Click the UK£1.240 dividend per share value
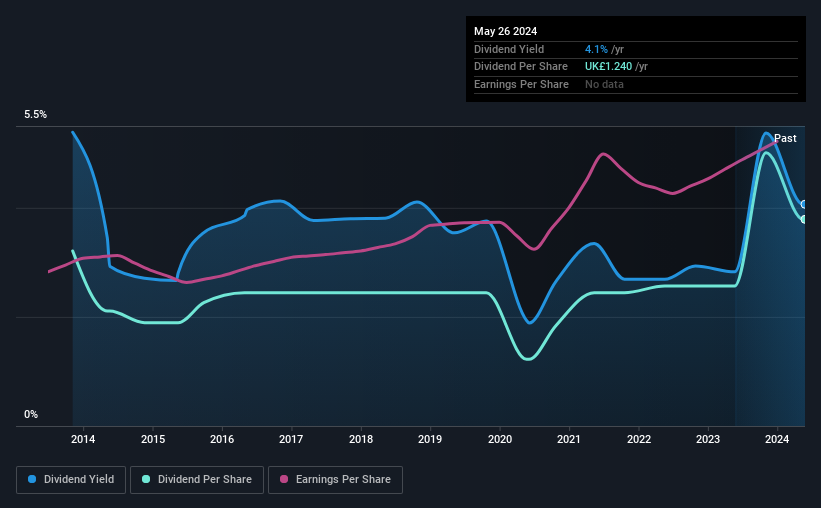This screenshot has height=508, width=821. 608,67
